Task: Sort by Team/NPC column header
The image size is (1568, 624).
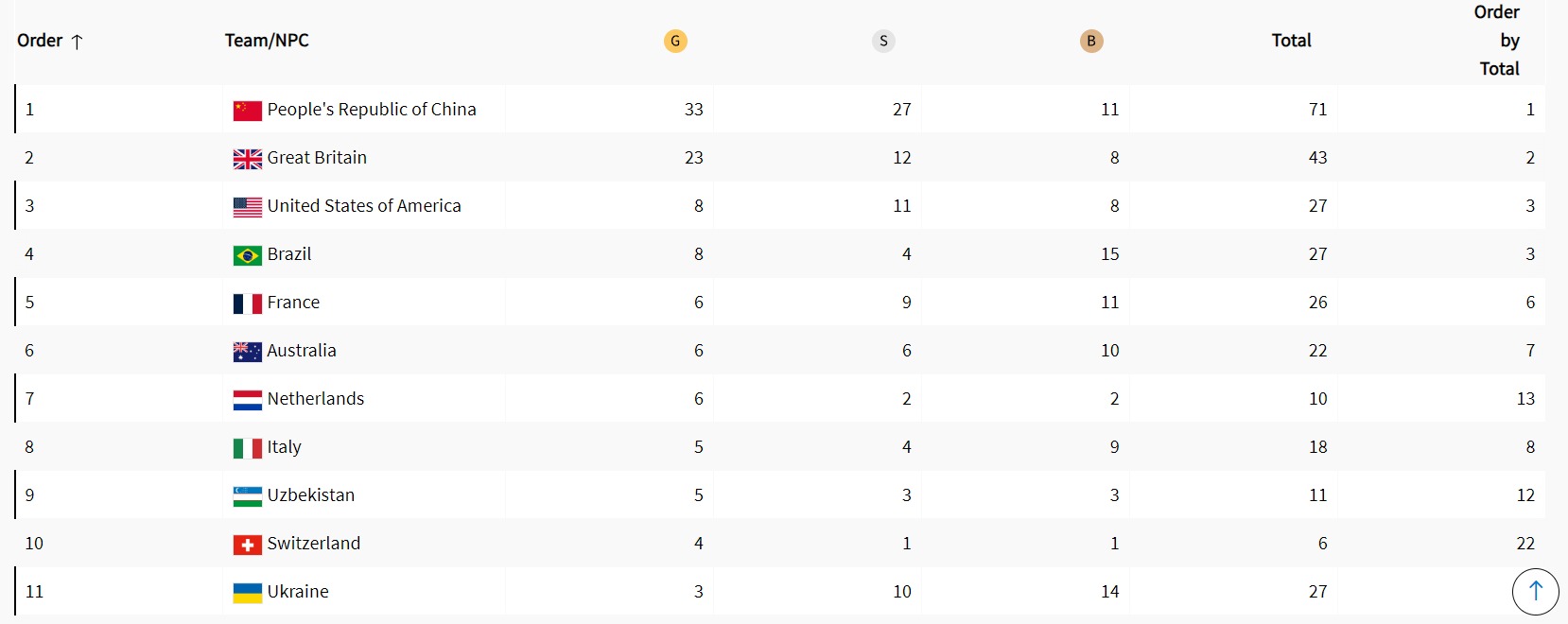Action: coord(267,41)
